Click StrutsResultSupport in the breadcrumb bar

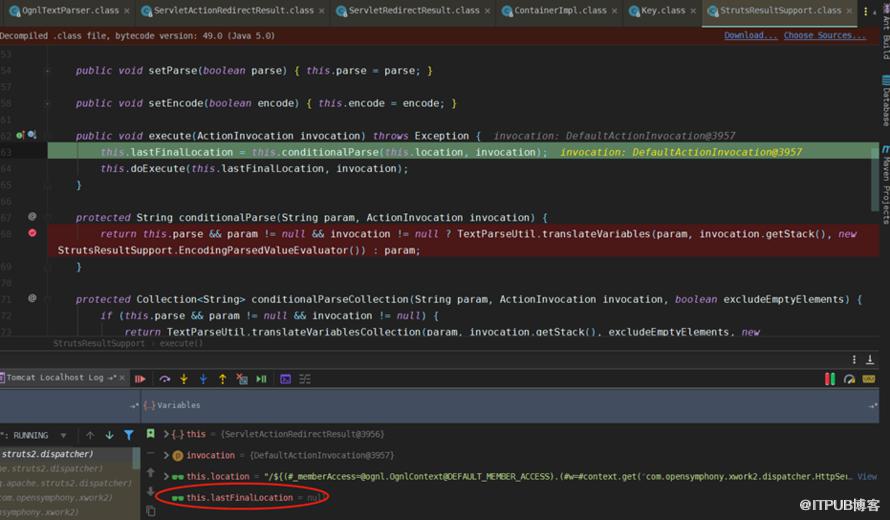99,343
